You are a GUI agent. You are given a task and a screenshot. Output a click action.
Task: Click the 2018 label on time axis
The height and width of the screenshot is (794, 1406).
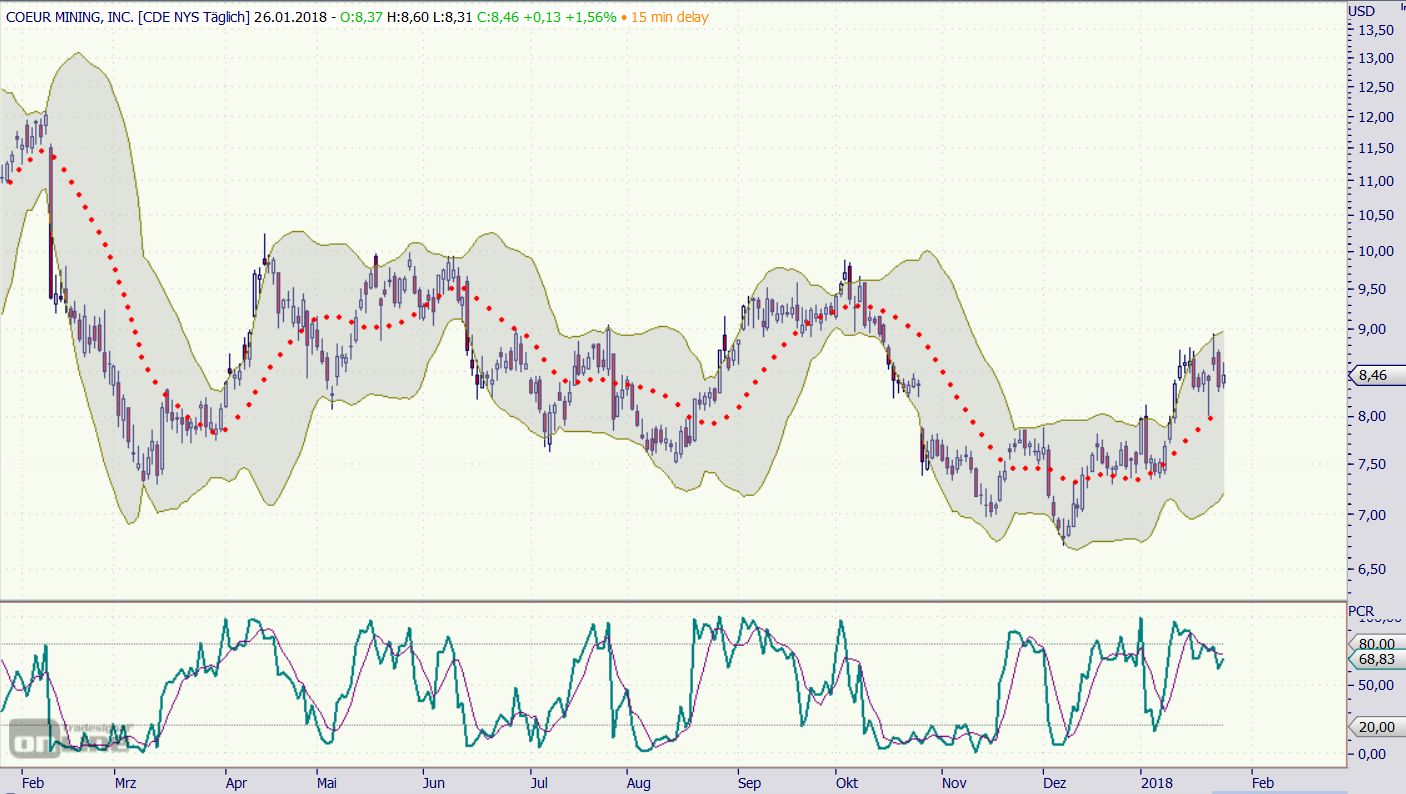[x=1157, y=782]
